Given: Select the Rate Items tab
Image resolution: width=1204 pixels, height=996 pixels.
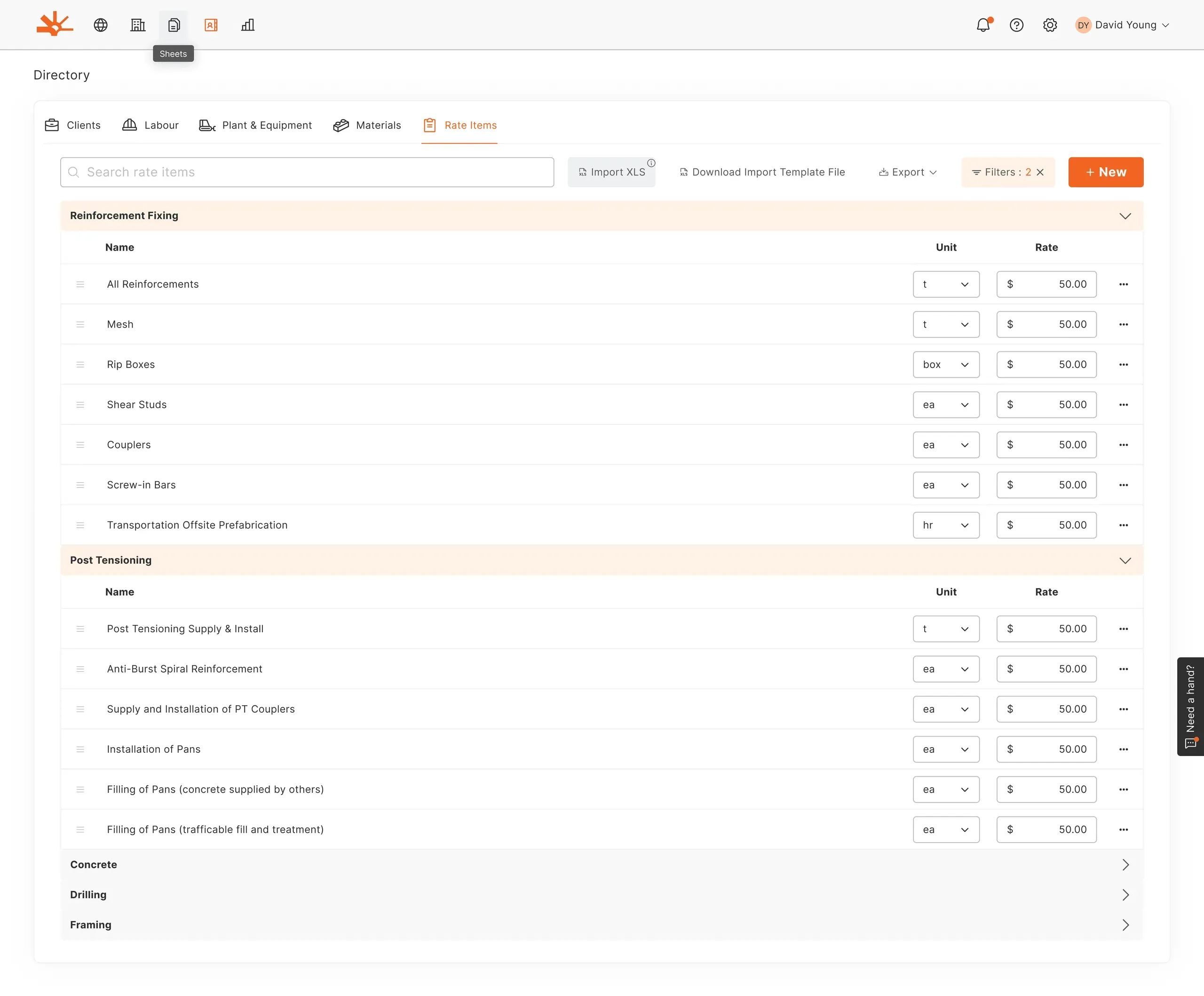Looking at the screenshot, I should [x=460, y=125].
